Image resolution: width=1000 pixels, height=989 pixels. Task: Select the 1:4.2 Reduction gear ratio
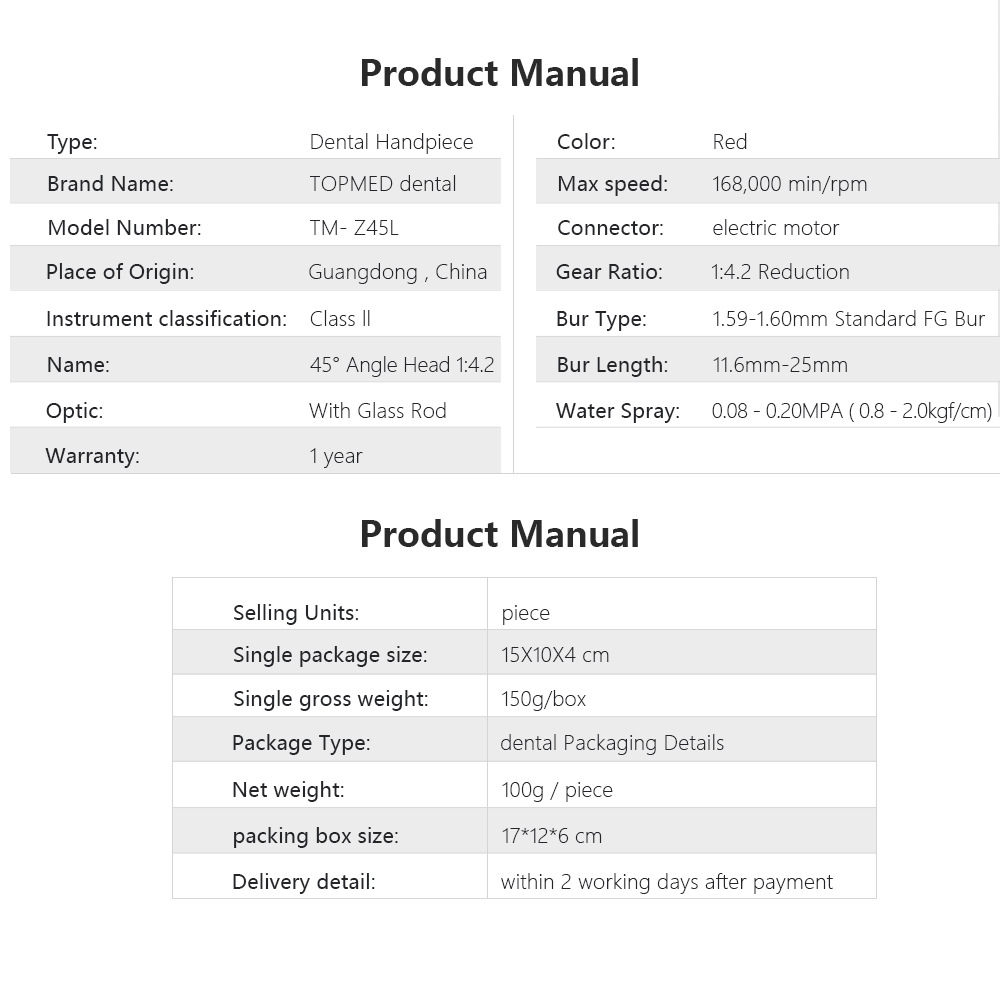point(781,272)
